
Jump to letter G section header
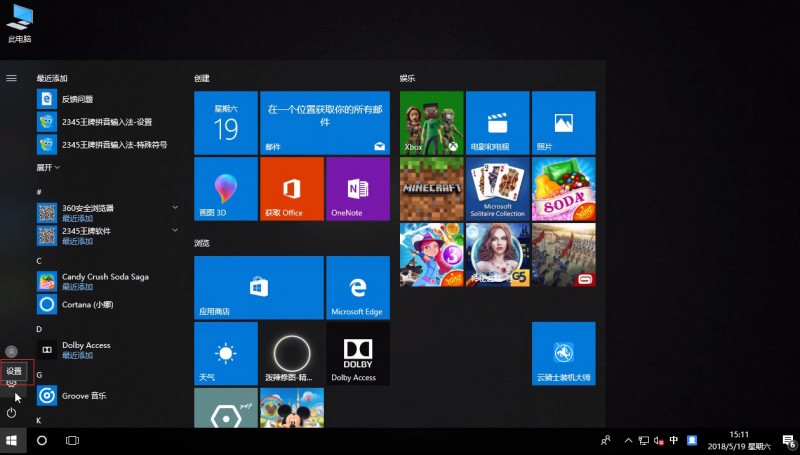39,375
